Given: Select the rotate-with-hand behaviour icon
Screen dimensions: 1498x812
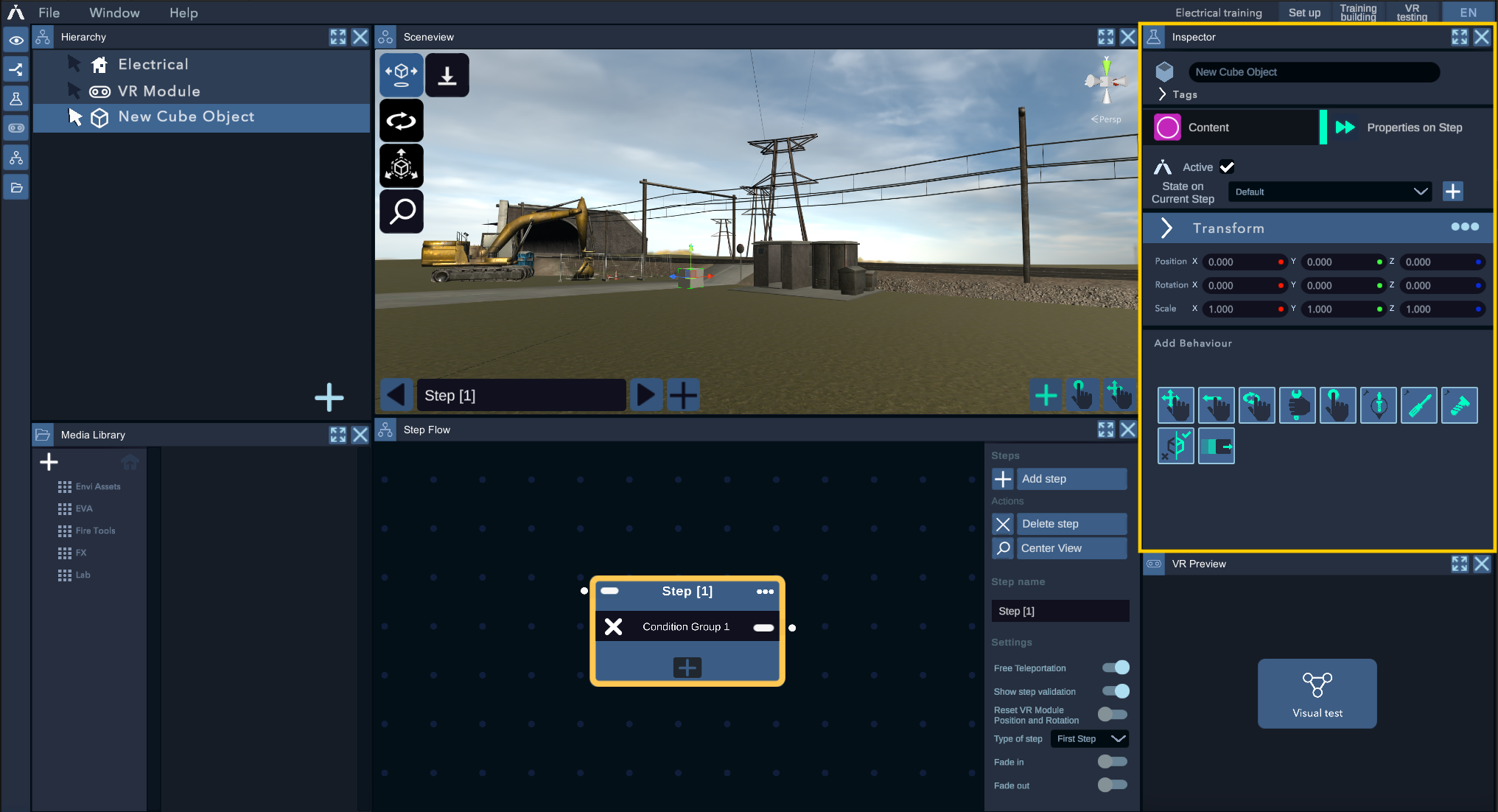Looking at the screenshot, I should click(x=1256, y=405).
